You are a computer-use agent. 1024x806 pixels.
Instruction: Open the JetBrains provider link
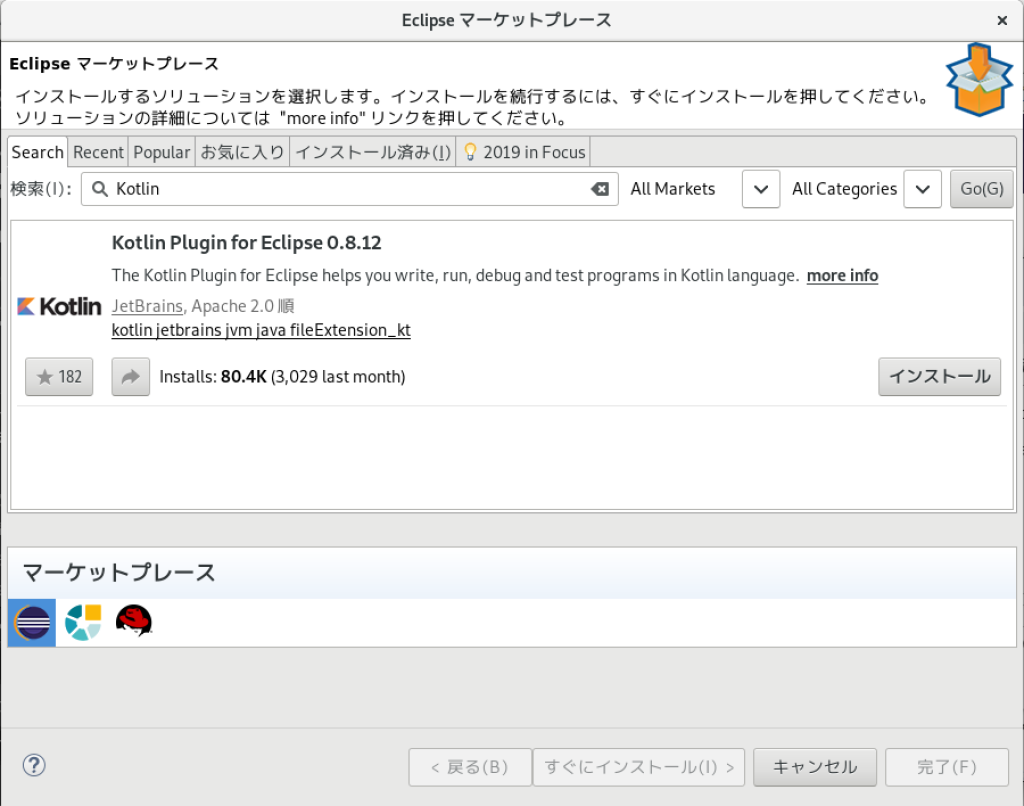pos(147,306)
